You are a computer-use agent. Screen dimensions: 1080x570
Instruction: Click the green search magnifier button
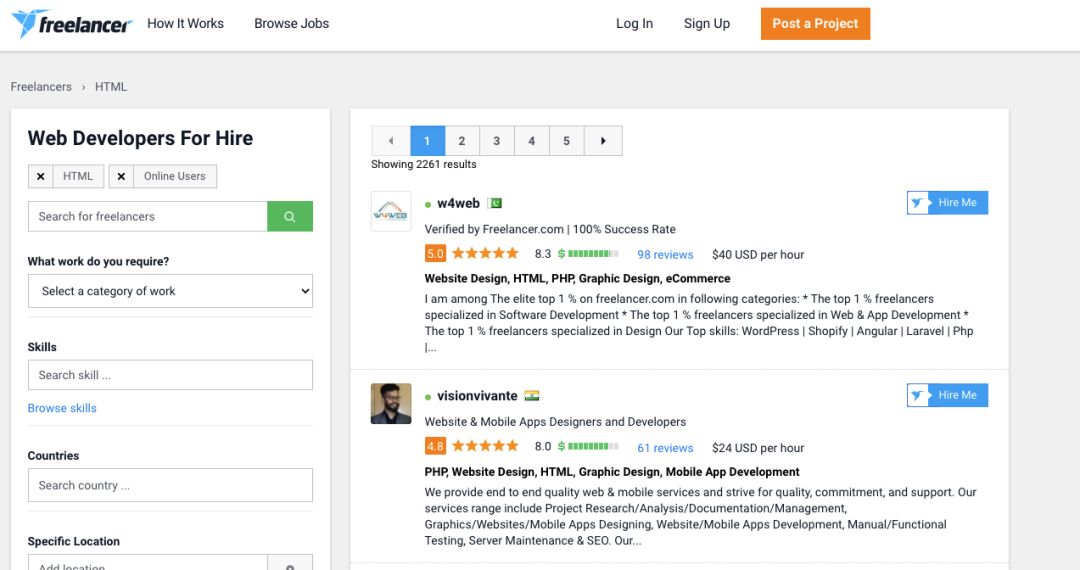290,216
